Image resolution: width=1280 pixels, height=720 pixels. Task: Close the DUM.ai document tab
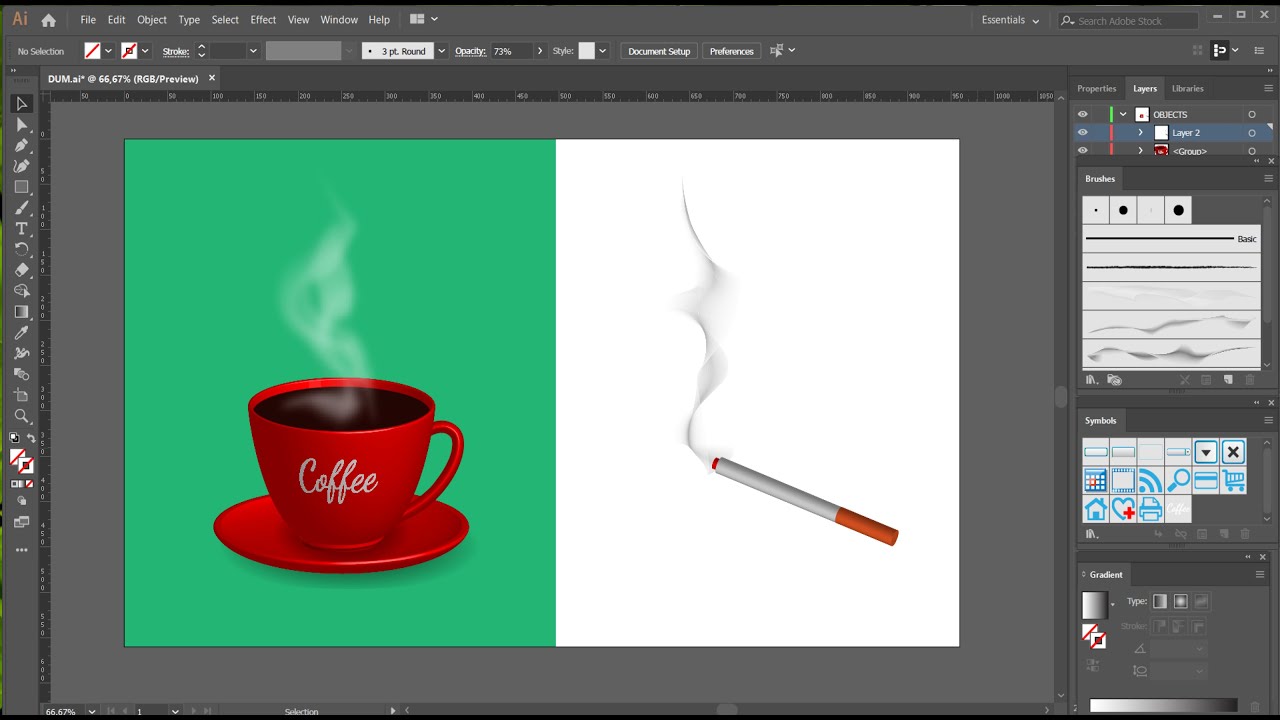pos(212,78)
